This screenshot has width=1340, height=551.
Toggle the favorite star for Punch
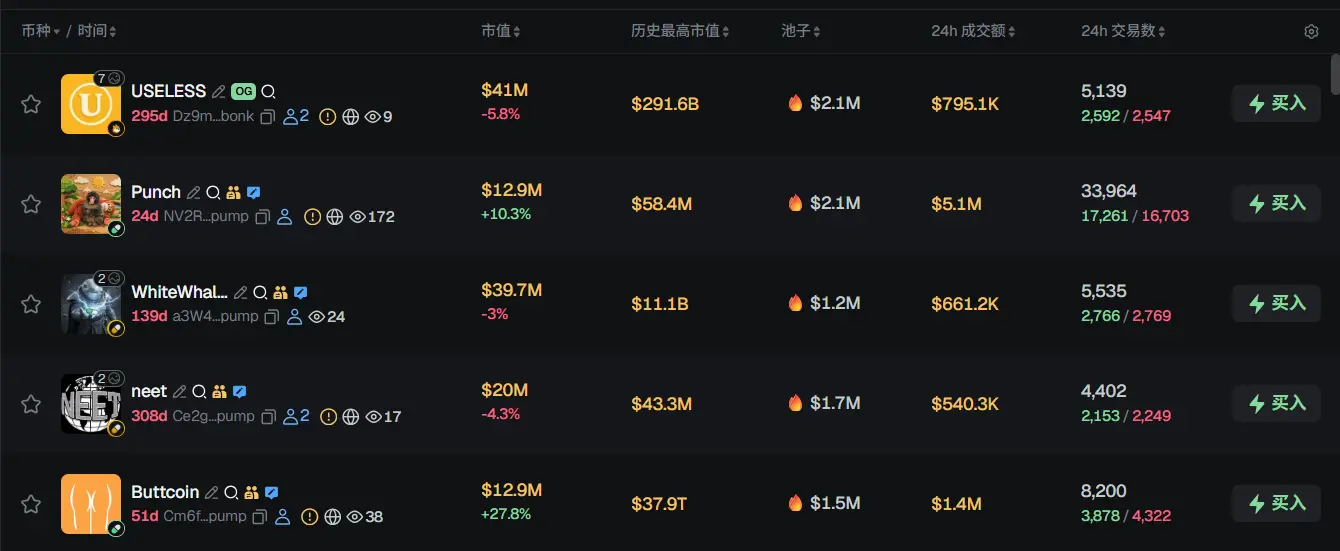coord(31,204)
